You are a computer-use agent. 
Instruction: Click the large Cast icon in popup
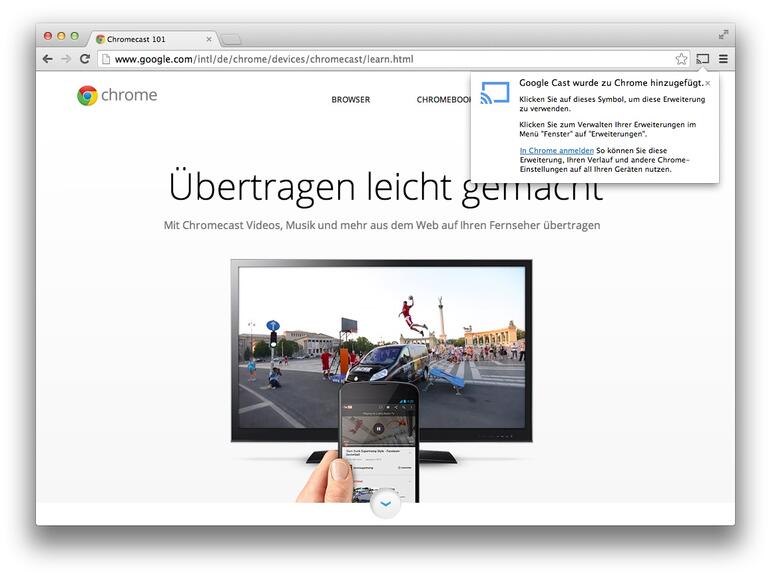coord(495,92)
